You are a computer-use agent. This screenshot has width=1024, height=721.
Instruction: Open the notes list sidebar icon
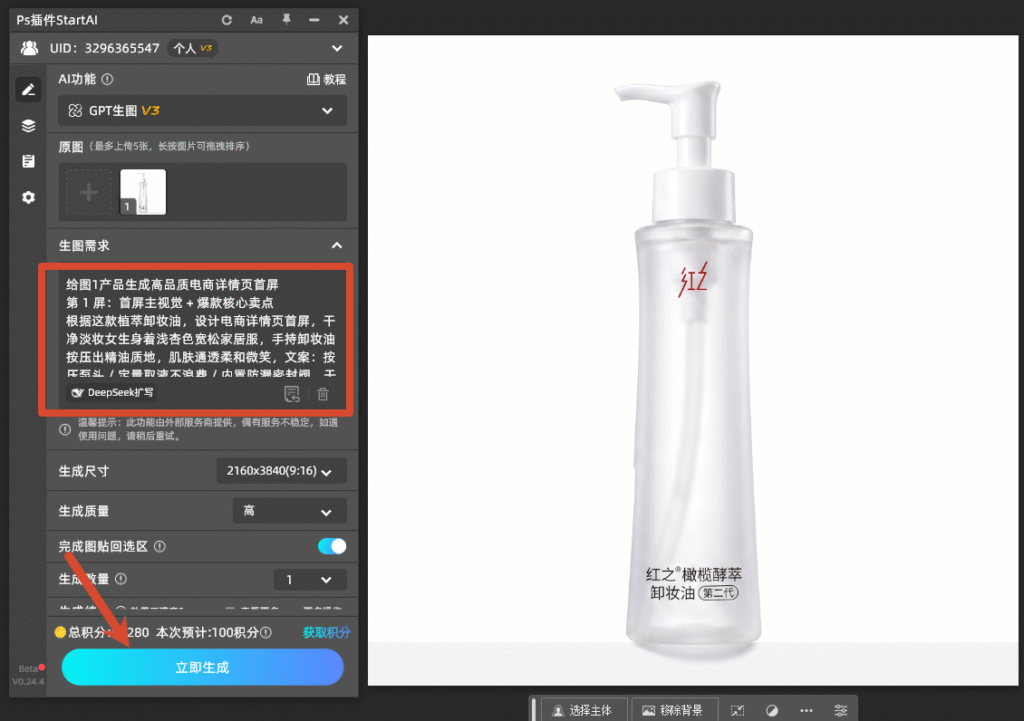tap(28, 161)
